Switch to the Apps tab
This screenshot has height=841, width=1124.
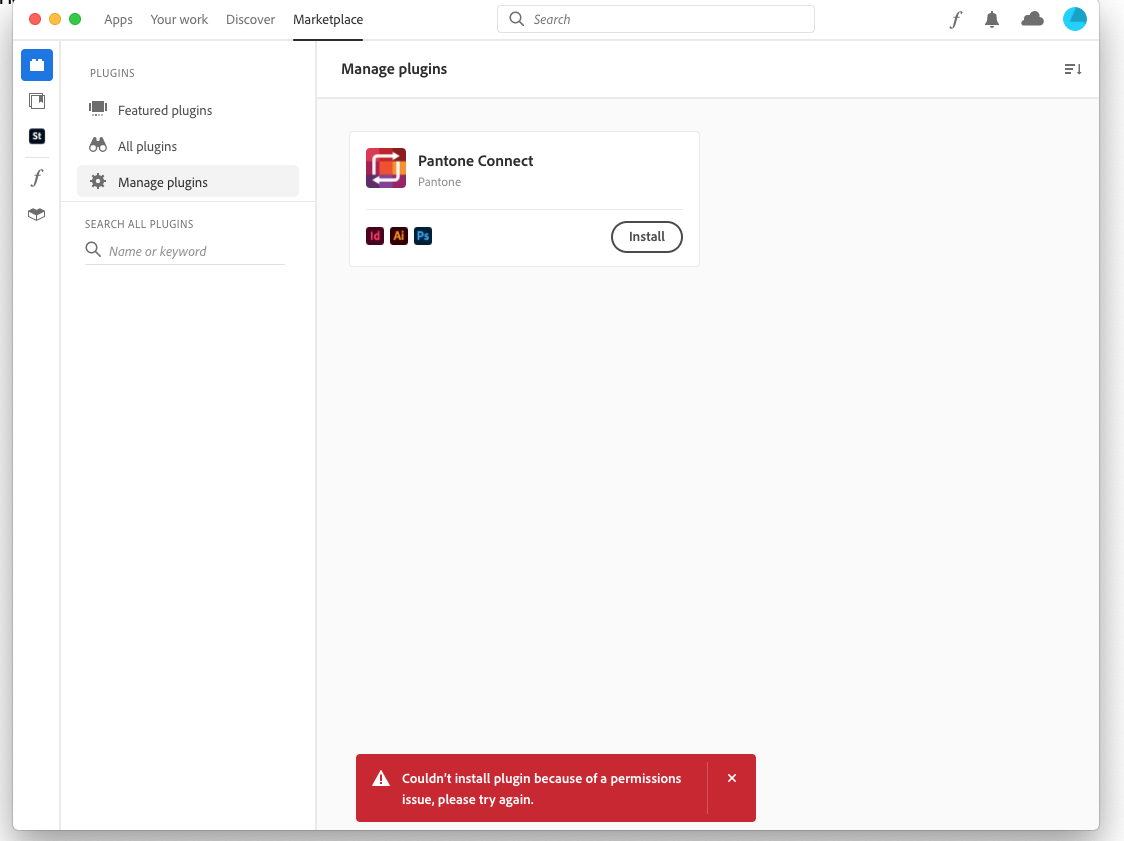(x=118, y=19)
